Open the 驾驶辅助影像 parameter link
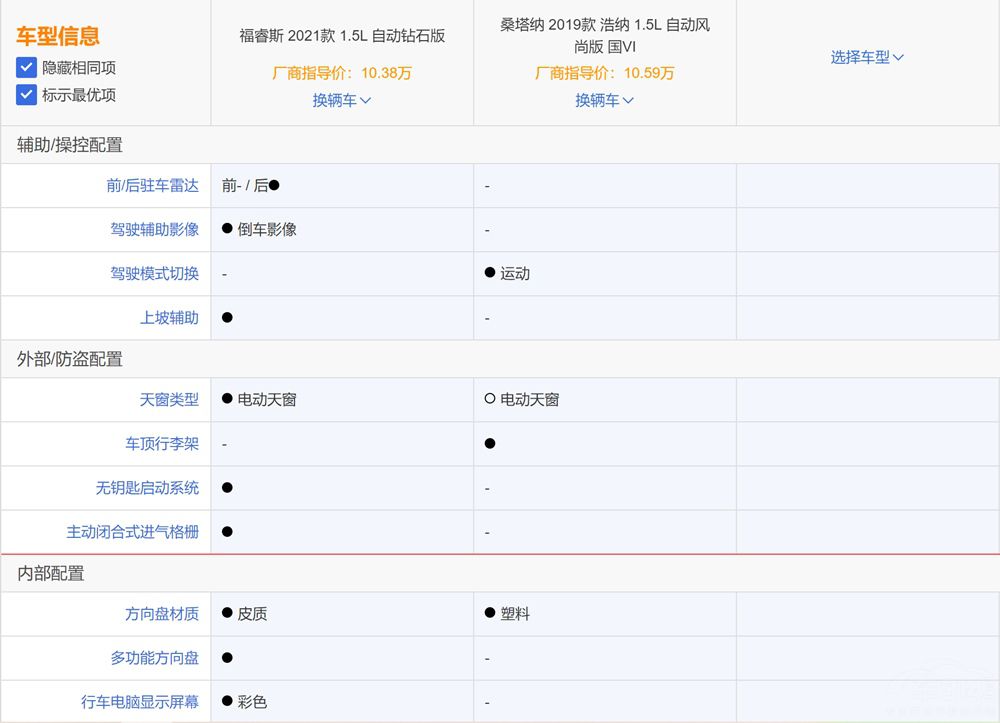1000x723 pixels. (x=154, y=229)
